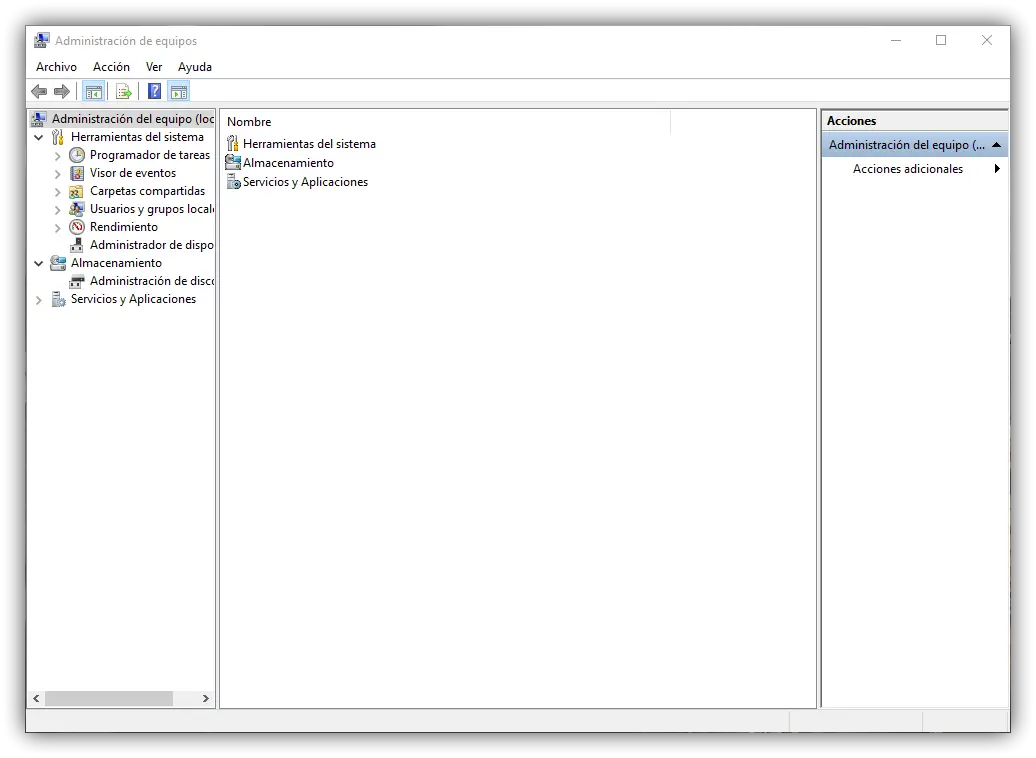Collapse the Almacenamiento tree node
Image resolution: width=1036 pixels, height=758 pixels.
coord(39,263)
